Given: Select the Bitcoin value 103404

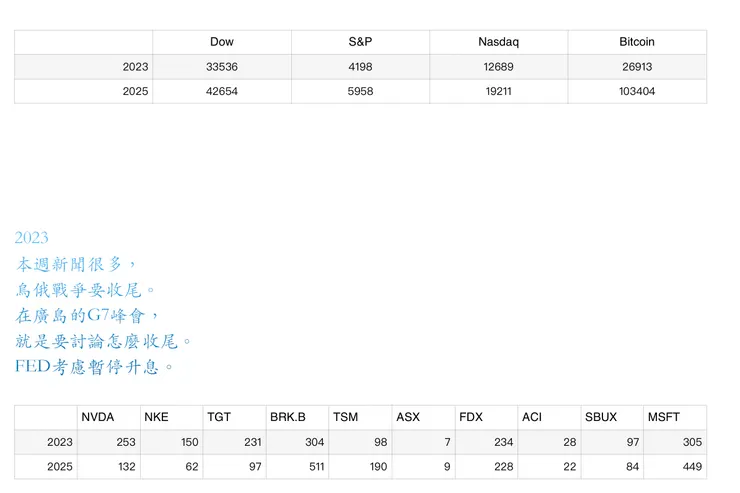Looking at the screenshot, I should tap(637, 91).
